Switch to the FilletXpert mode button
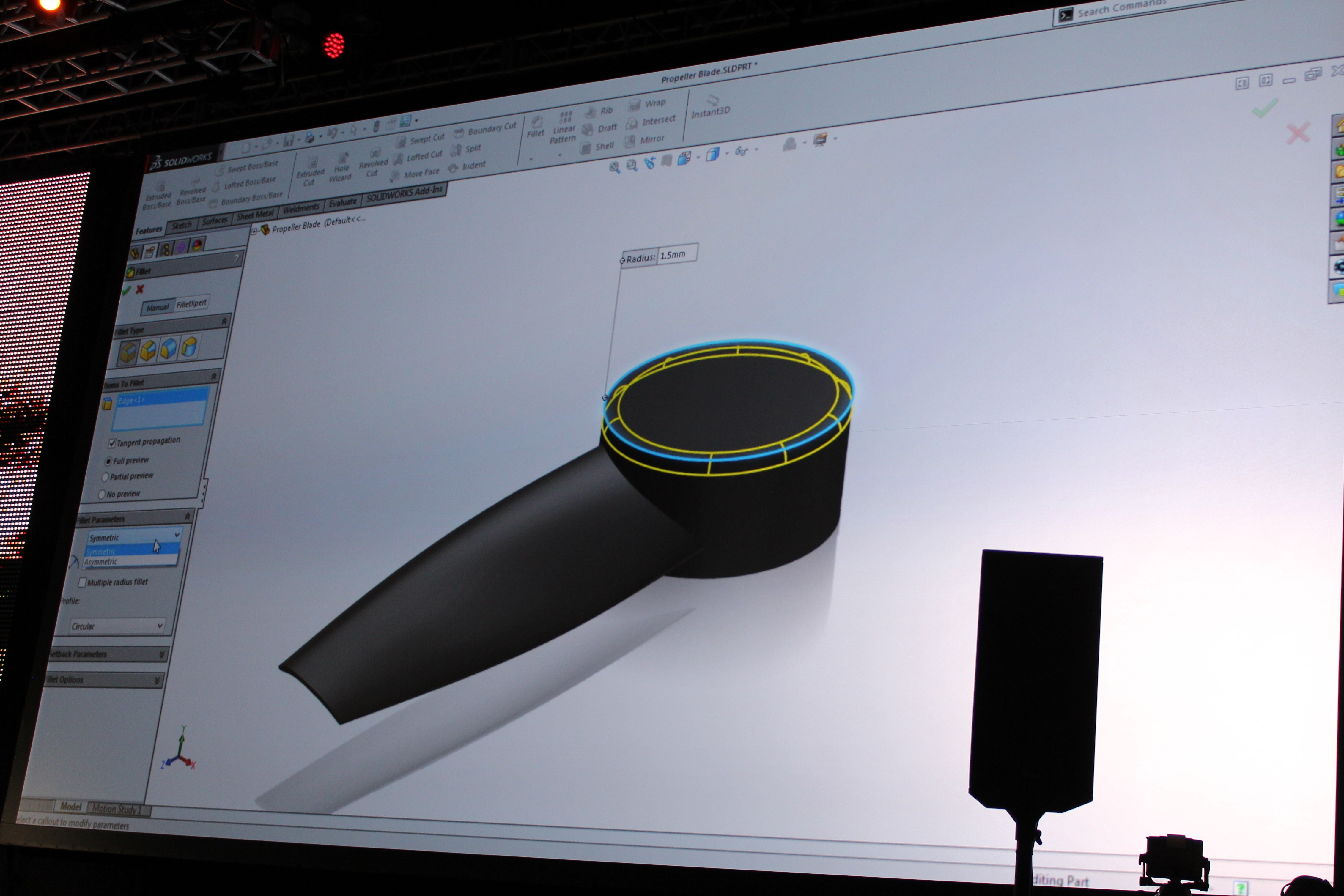Viewport: 1344px width, 896px height. 191,303
